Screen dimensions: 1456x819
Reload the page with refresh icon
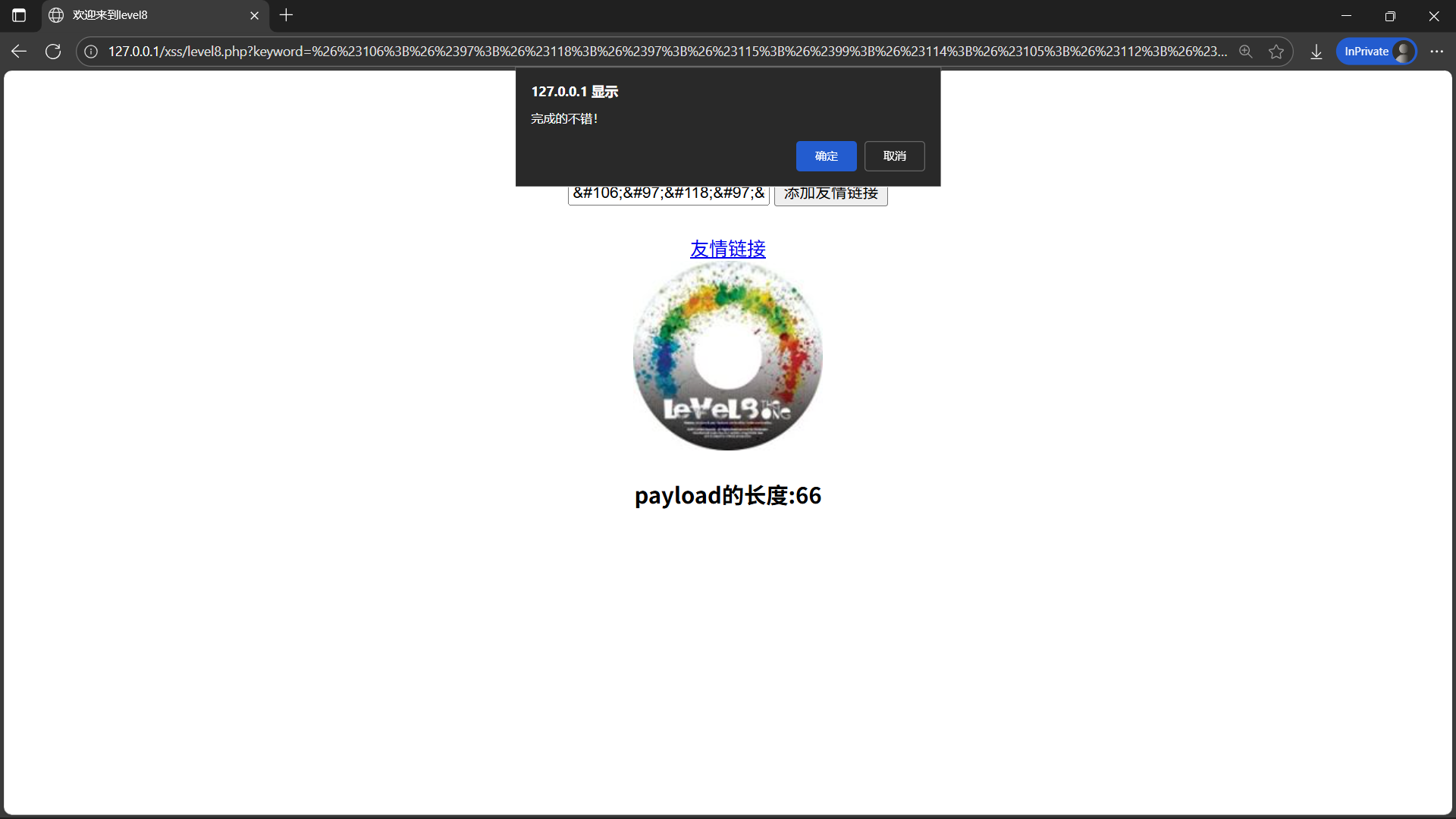tap(53, 52)
